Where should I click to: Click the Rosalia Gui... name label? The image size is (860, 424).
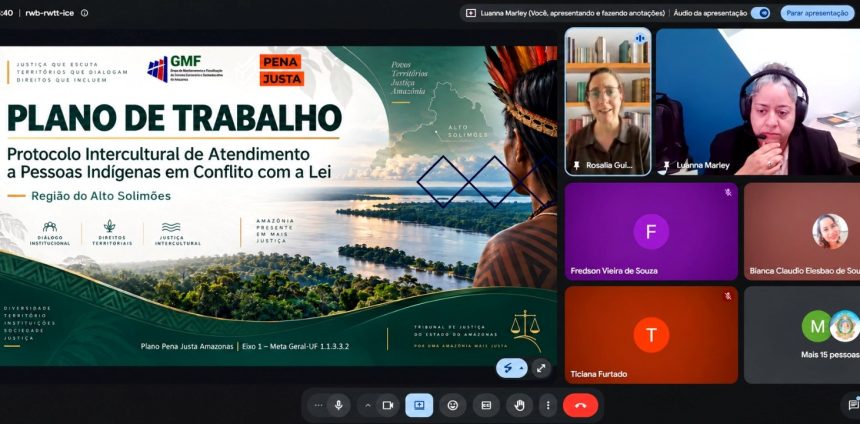(x=609, y=165)
